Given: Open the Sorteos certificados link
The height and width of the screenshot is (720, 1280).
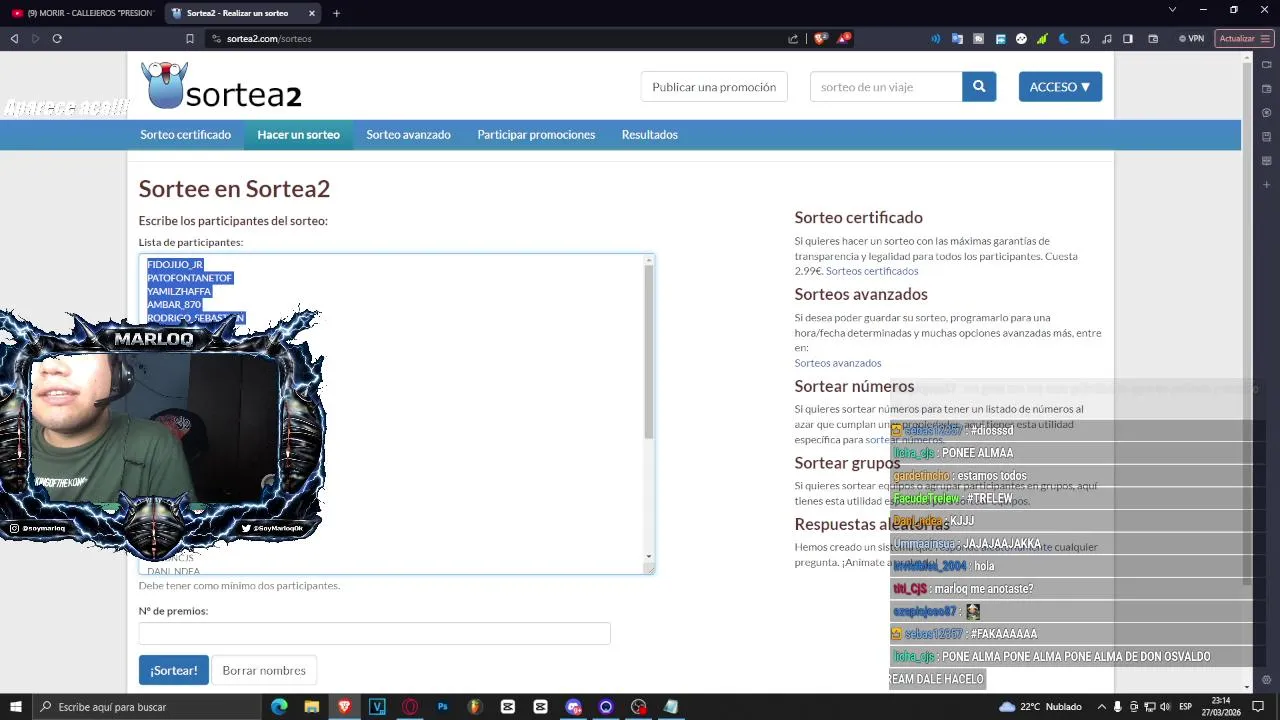Looking at the screenshot, I should [872, 271].
